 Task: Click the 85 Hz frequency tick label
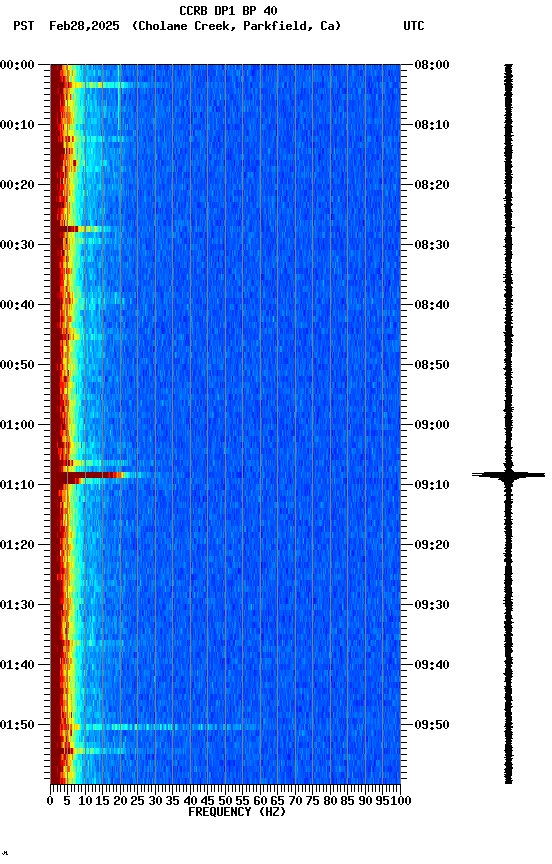(348, 801)
